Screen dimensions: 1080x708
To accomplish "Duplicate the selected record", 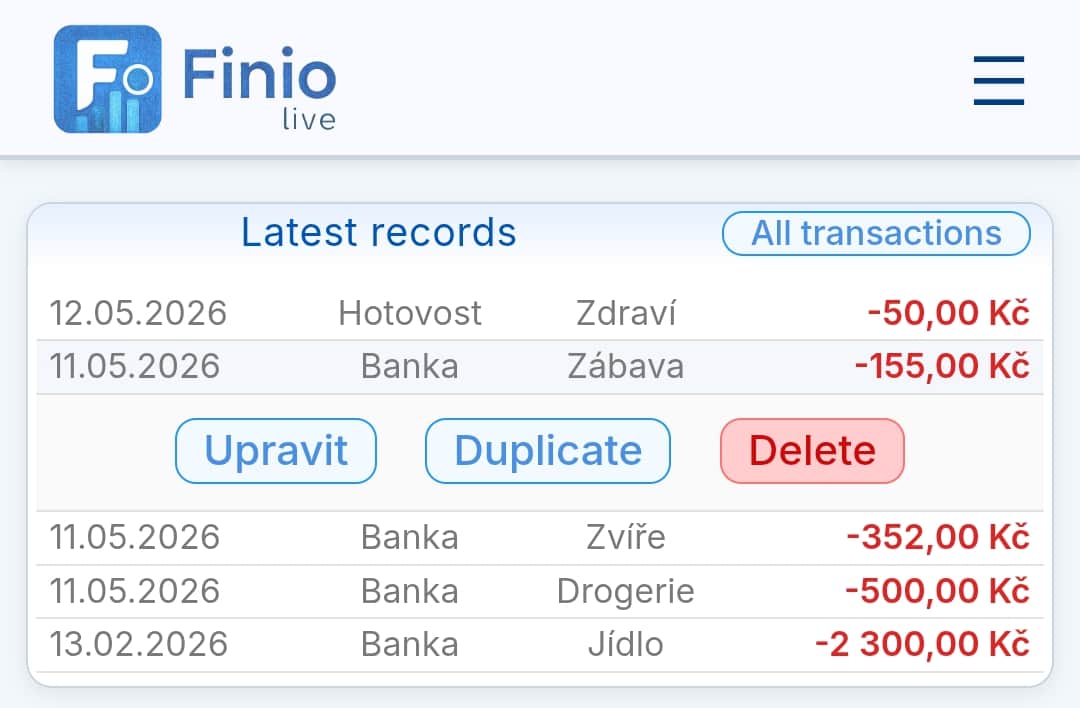I will point(548,451).
